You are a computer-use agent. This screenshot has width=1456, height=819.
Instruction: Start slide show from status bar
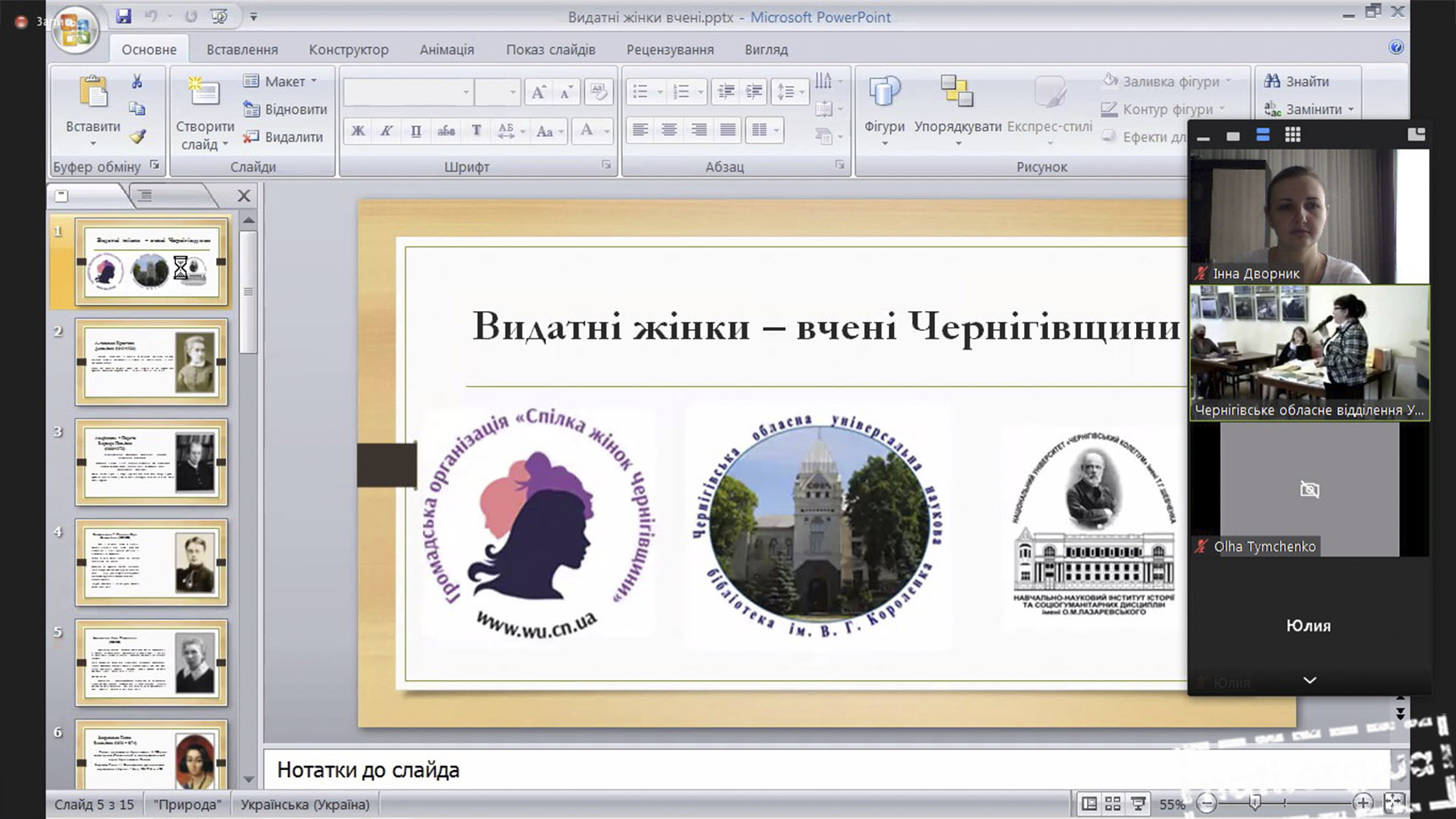pos(1138,804)
